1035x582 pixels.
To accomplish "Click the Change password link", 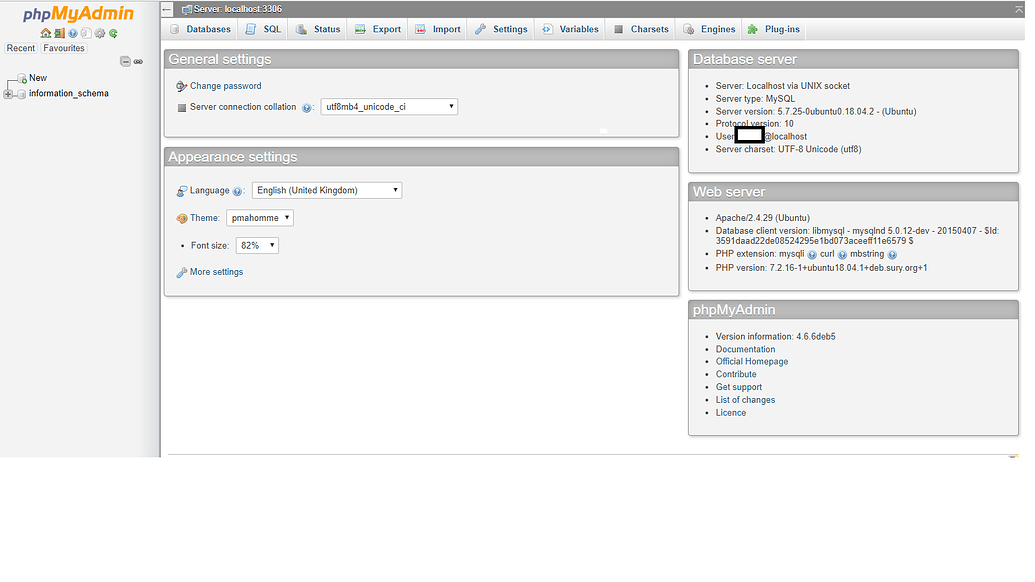I will pyautogui.click(x=226, y=86).
